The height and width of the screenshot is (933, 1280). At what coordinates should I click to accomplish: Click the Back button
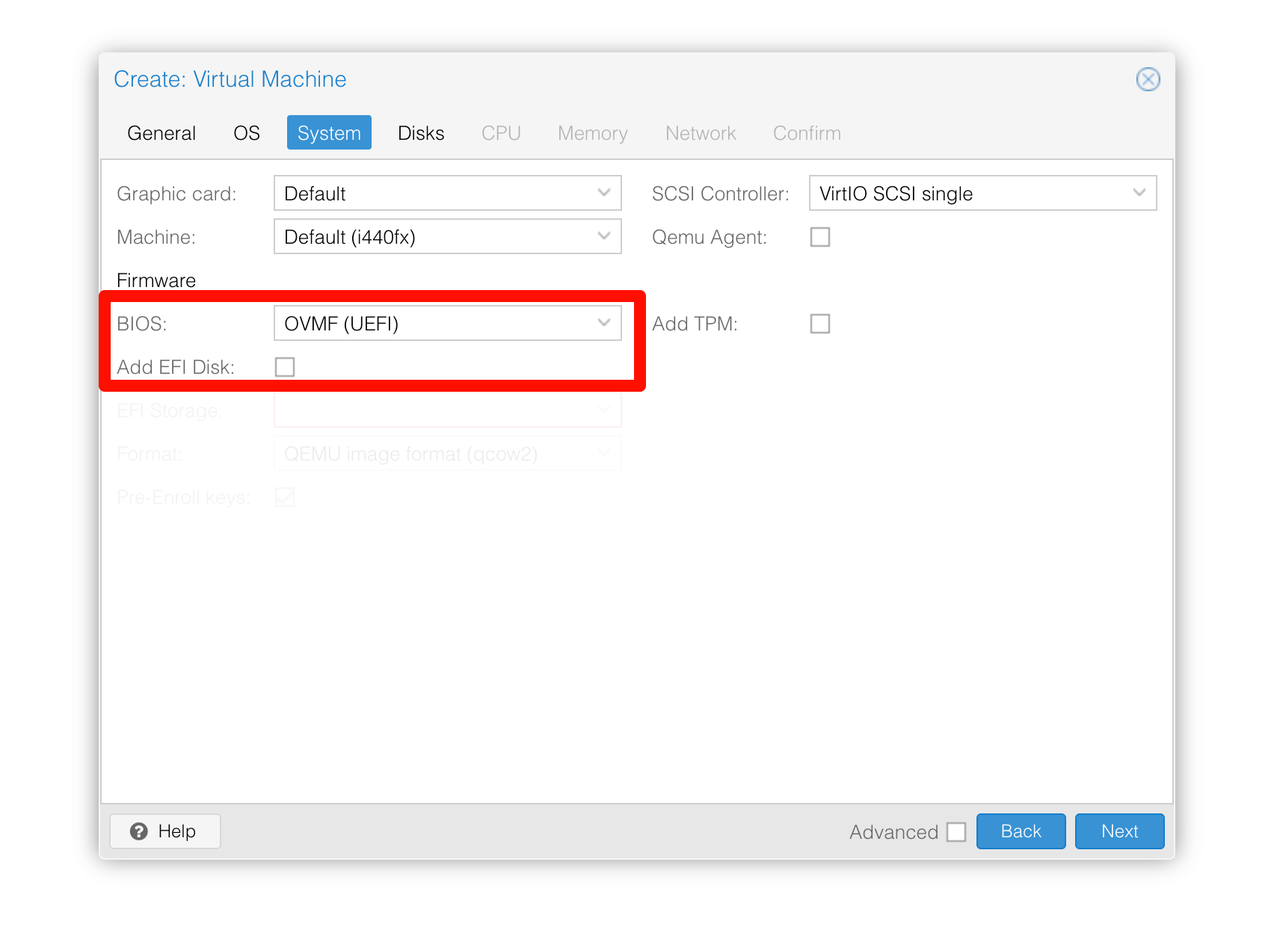[x=1020, y=831]
